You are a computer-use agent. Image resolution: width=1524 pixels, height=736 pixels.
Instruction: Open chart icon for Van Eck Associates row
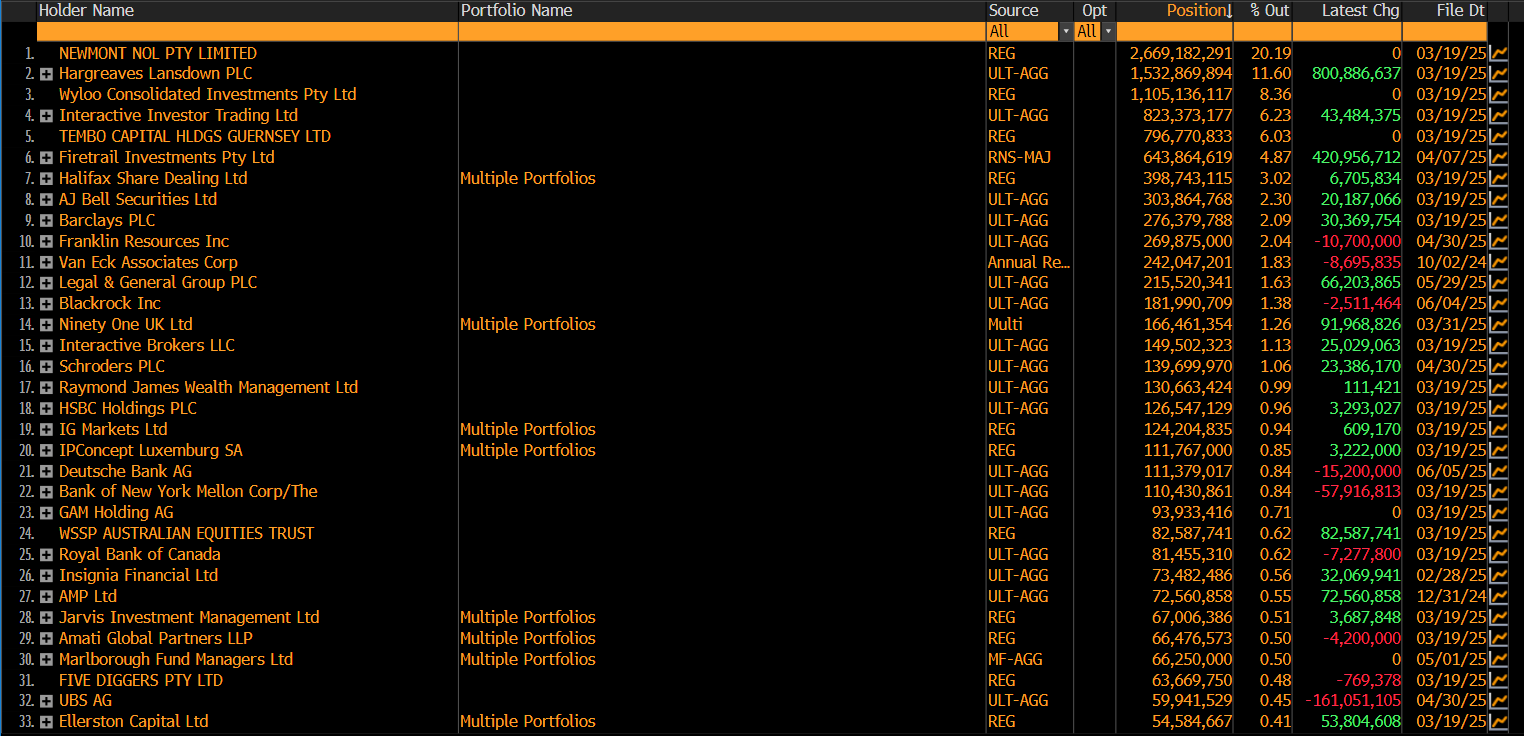[1498, 263]
